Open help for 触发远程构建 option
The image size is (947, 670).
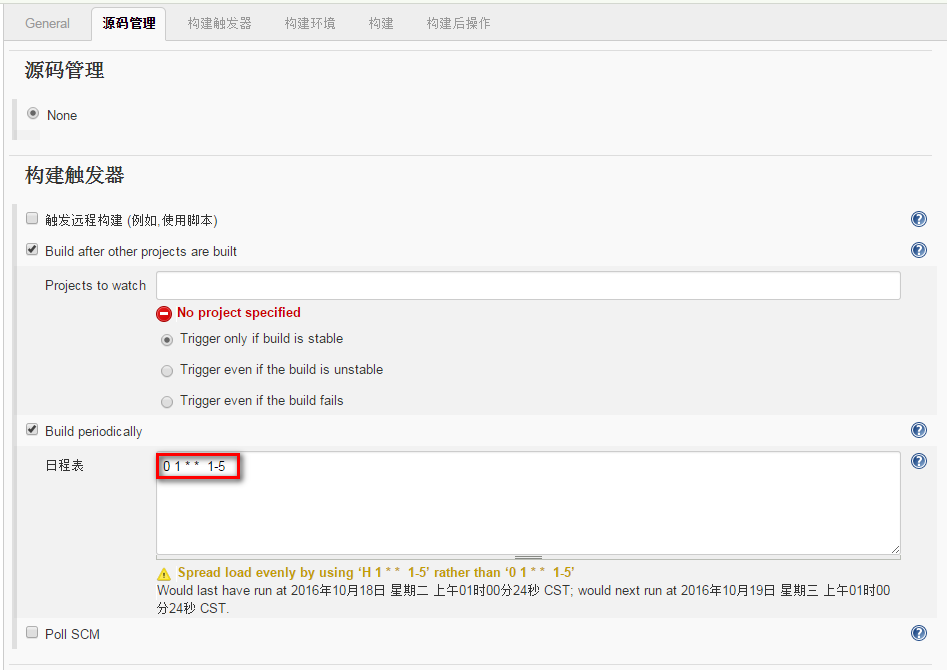[x=919, y=219]
